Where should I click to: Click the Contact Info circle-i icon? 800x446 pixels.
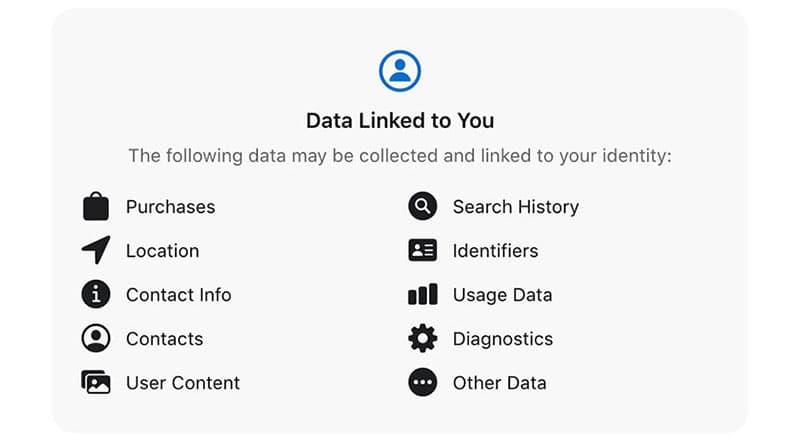(x=96, y=295)
